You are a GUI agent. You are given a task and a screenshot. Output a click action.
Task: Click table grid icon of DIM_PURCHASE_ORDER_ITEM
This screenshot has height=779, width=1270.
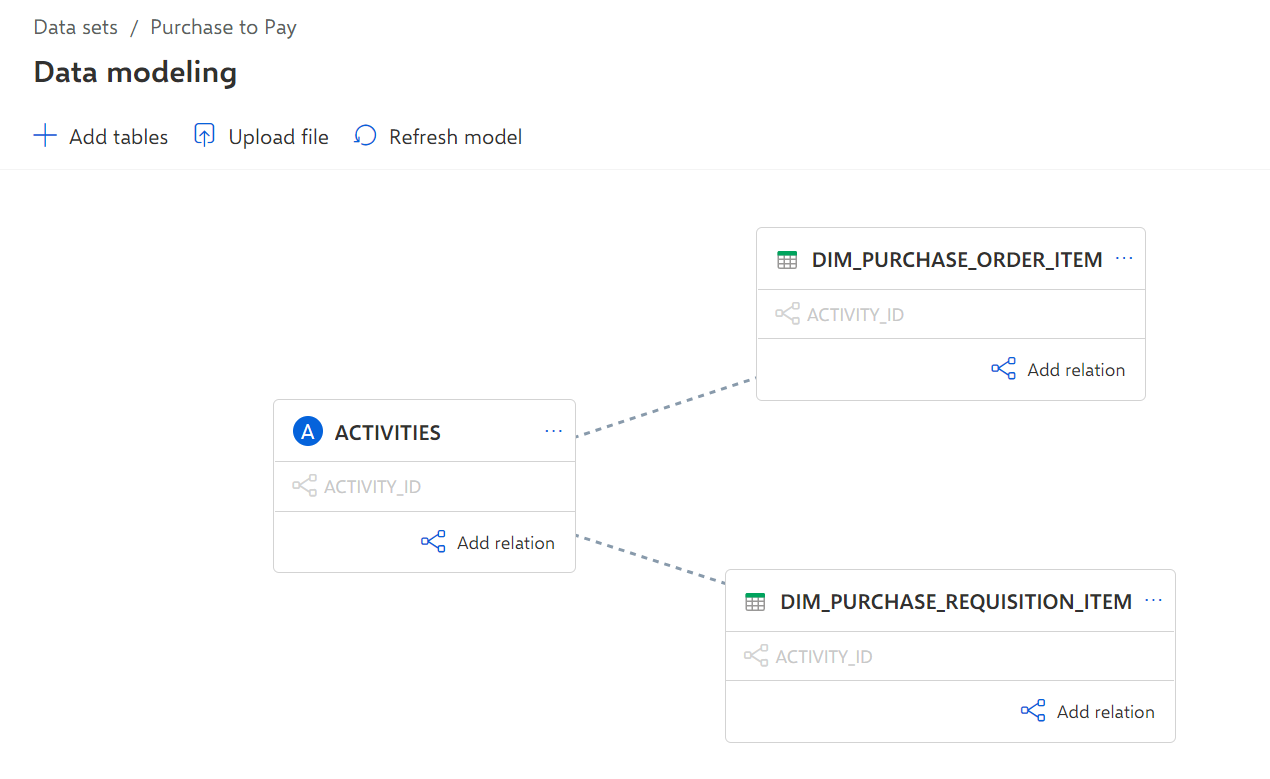[x=787, y=260]
